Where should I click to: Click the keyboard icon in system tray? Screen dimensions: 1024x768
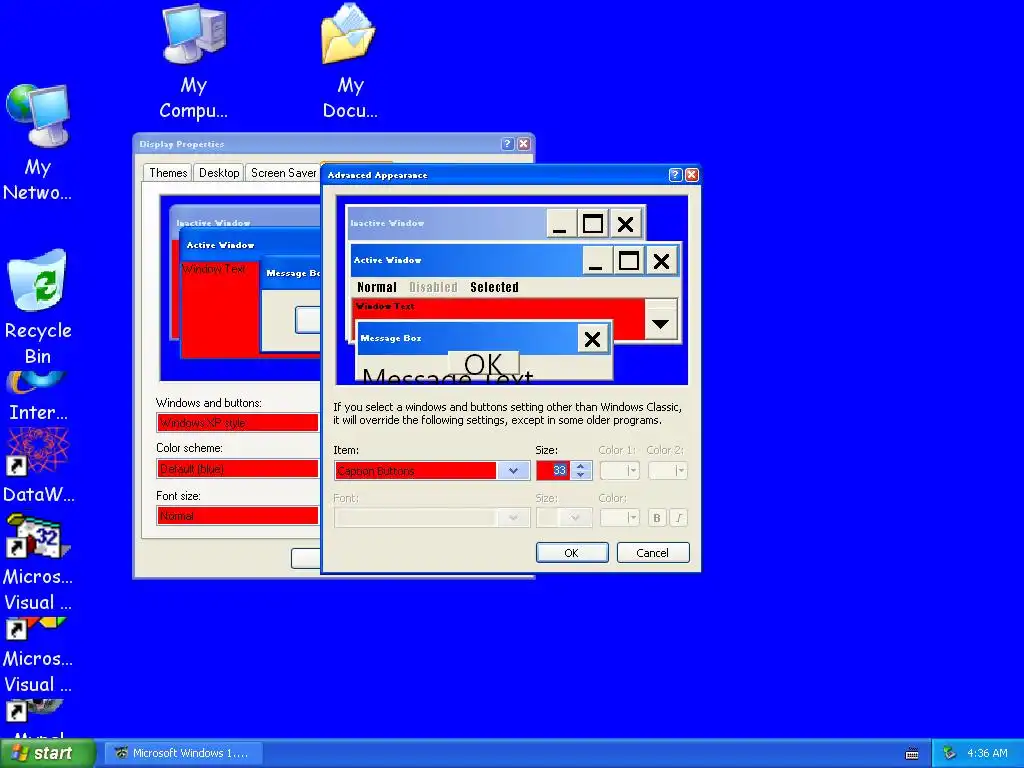coord(912,754)
